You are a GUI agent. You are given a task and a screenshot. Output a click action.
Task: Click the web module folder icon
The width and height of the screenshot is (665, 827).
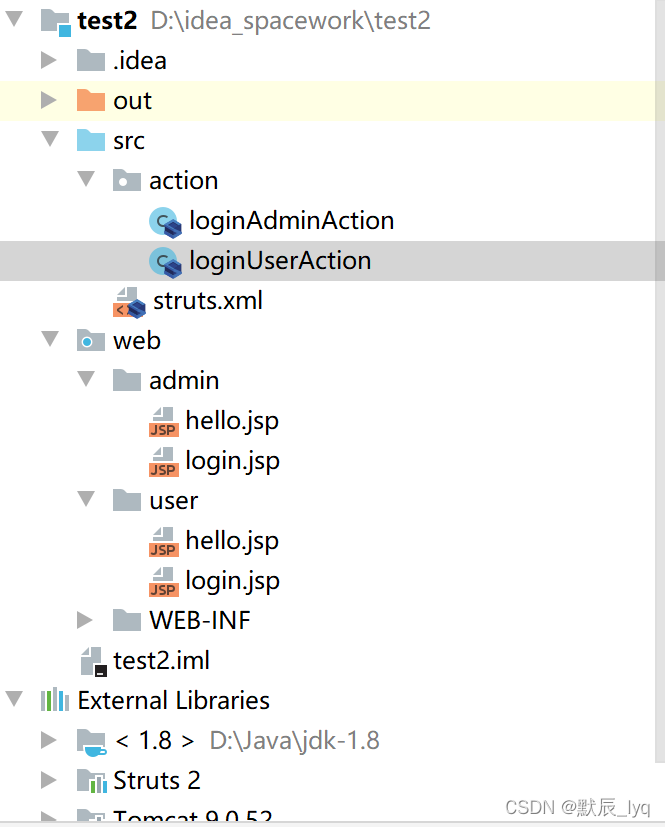click(x=91, y=340)
